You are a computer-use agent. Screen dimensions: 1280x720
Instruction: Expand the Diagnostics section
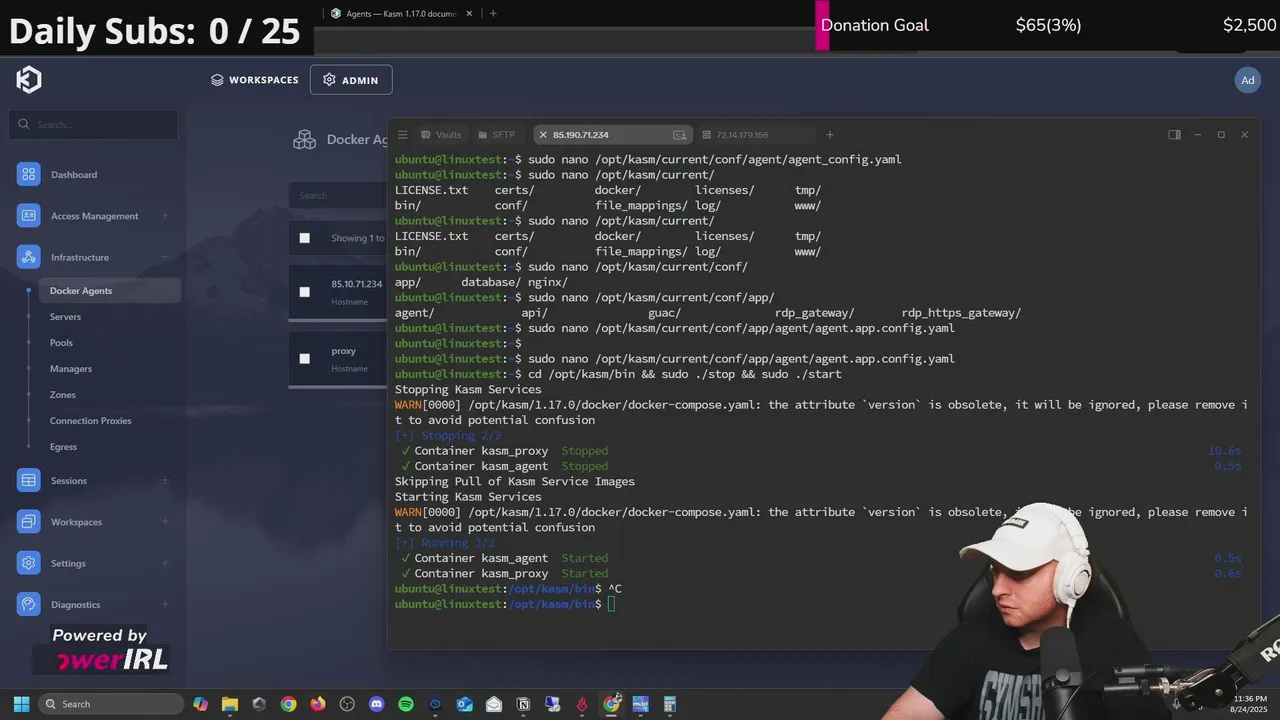(x=165, y=604)
